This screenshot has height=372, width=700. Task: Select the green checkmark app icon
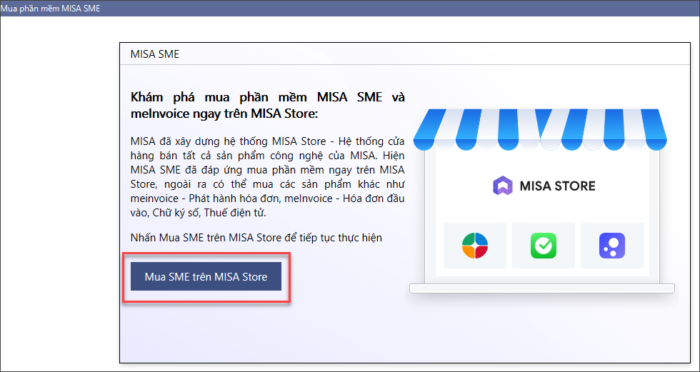(543, 246)
